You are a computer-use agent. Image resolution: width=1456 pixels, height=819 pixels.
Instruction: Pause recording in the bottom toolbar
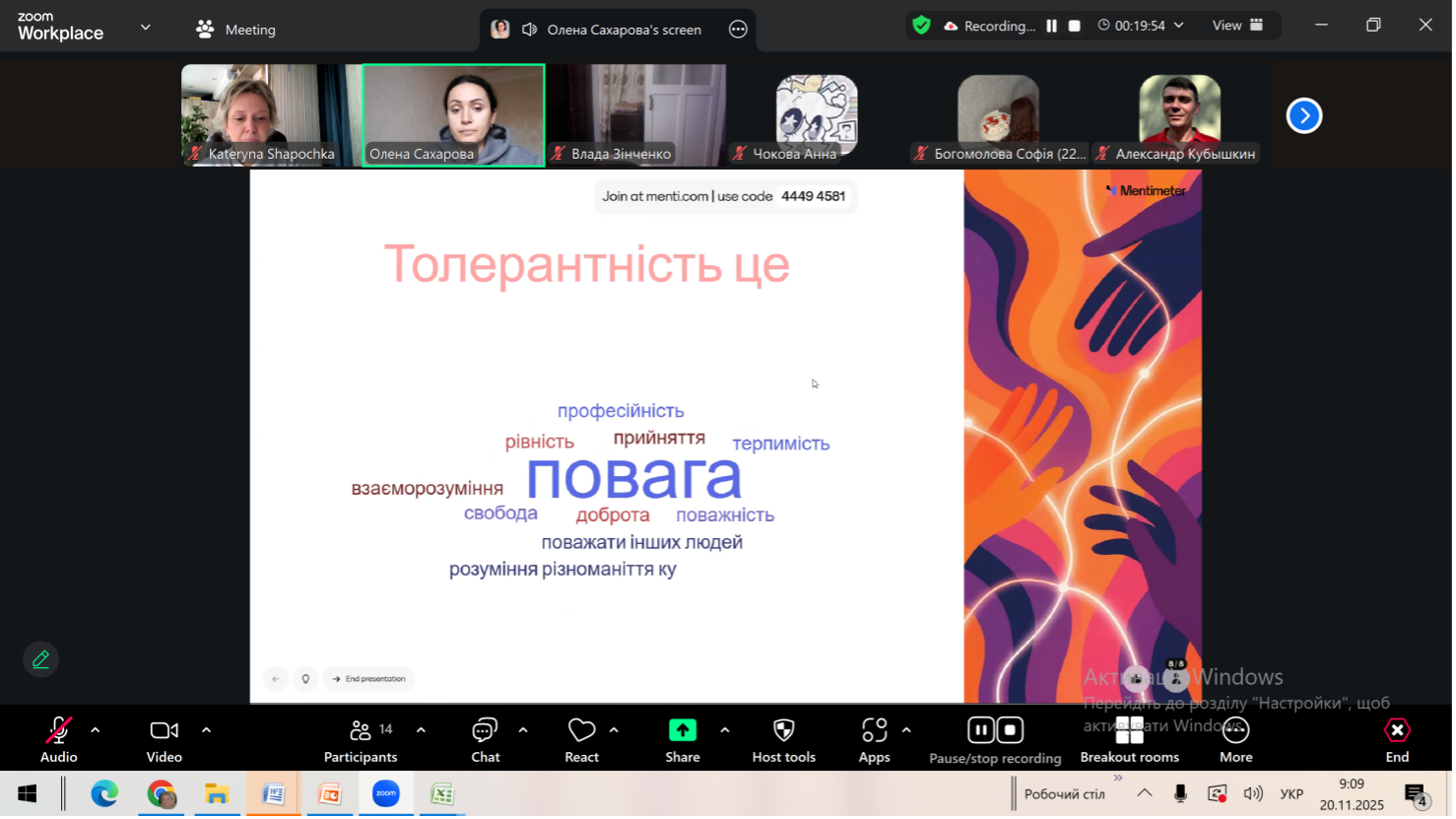click(x=980, y=730)
